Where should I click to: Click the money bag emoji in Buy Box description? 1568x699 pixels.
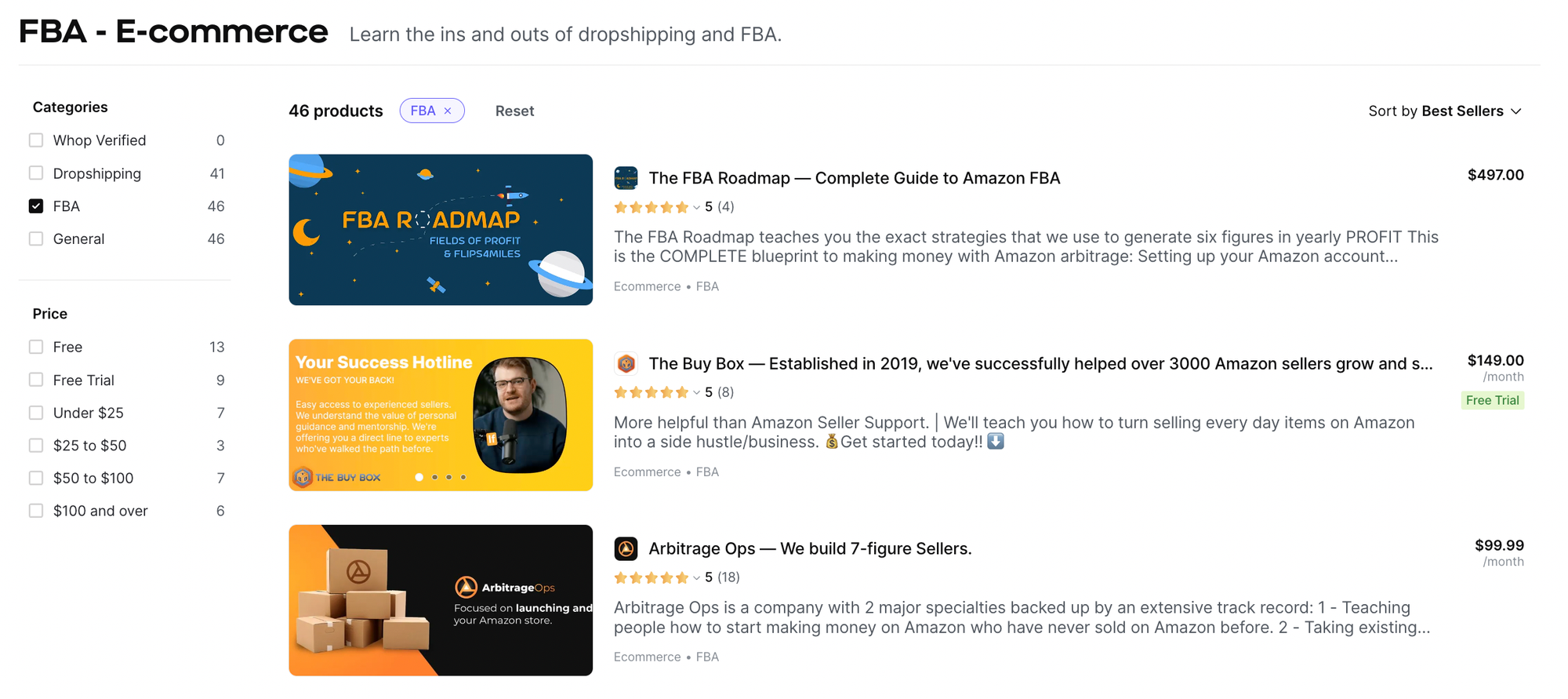coord(831,442)
